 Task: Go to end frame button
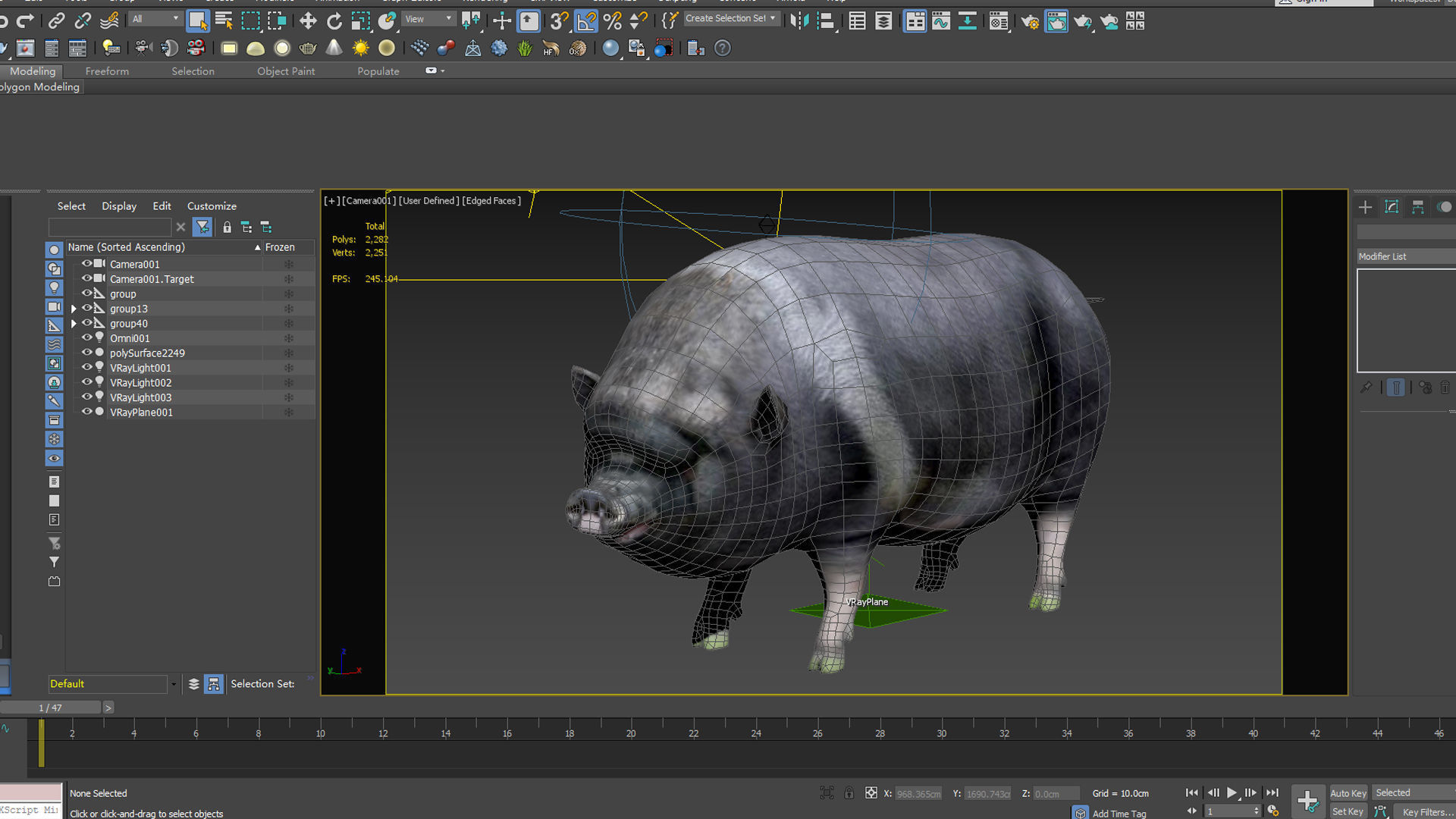(1272, 792)
